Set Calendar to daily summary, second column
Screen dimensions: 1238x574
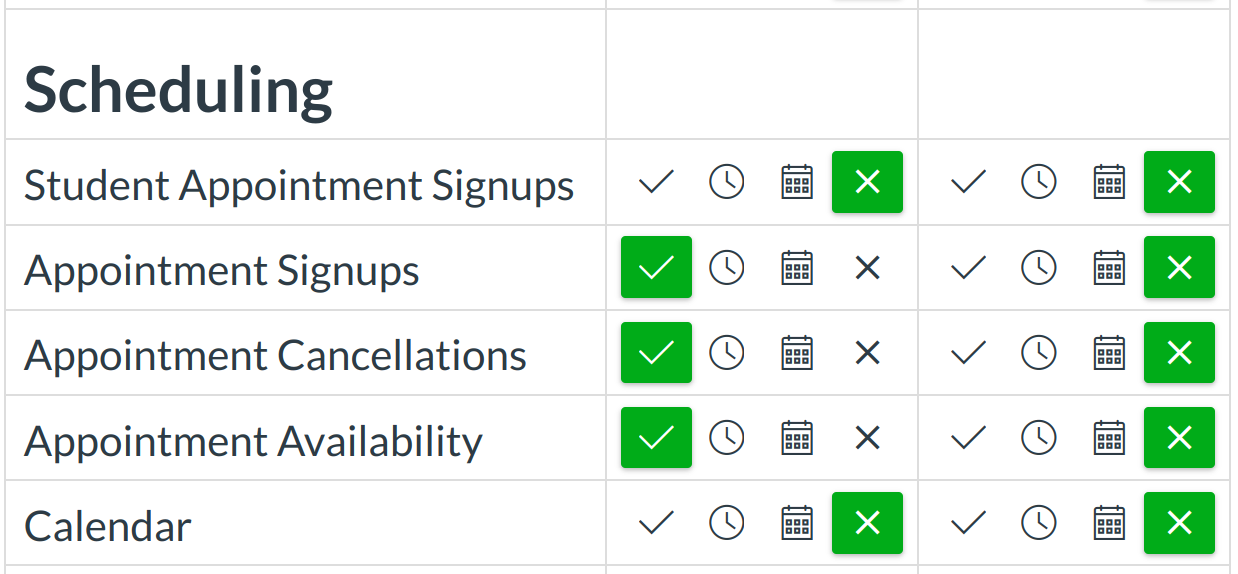pos(1039,522)
